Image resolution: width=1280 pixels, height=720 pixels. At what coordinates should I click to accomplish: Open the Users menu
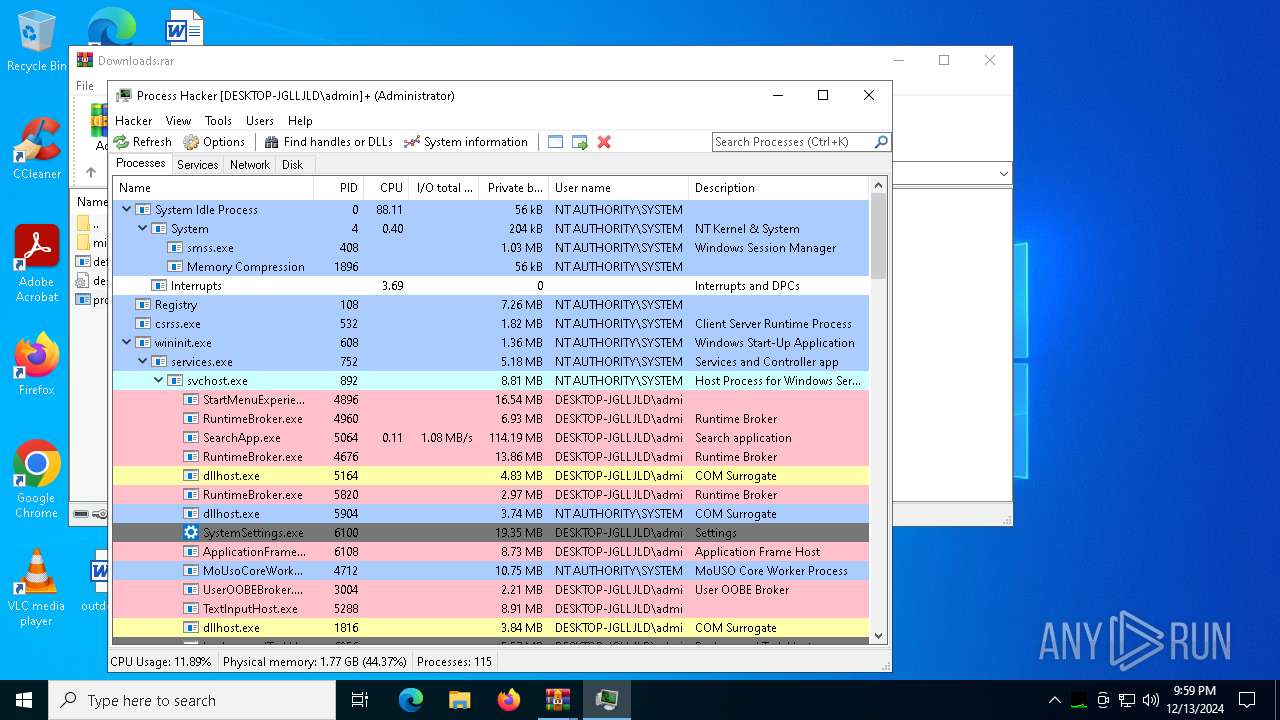click(260, 121)
